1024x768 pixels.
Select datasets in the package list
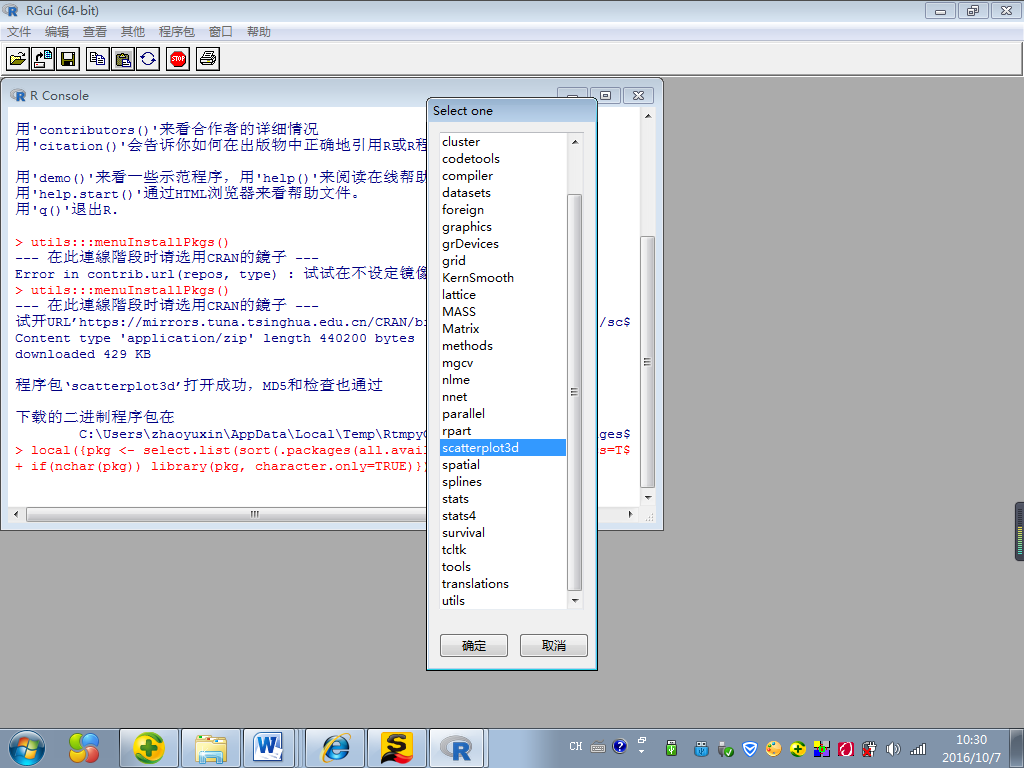503,193
